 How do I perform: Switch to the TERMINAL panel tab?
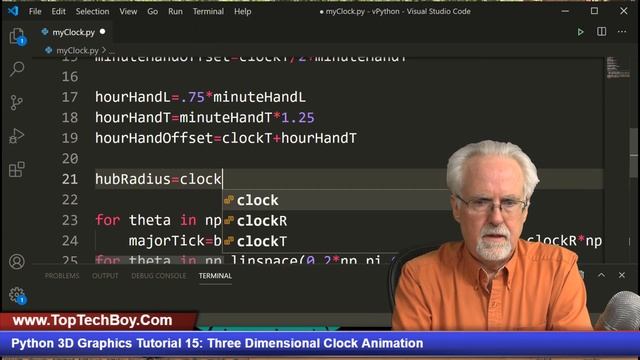point(215,276)
